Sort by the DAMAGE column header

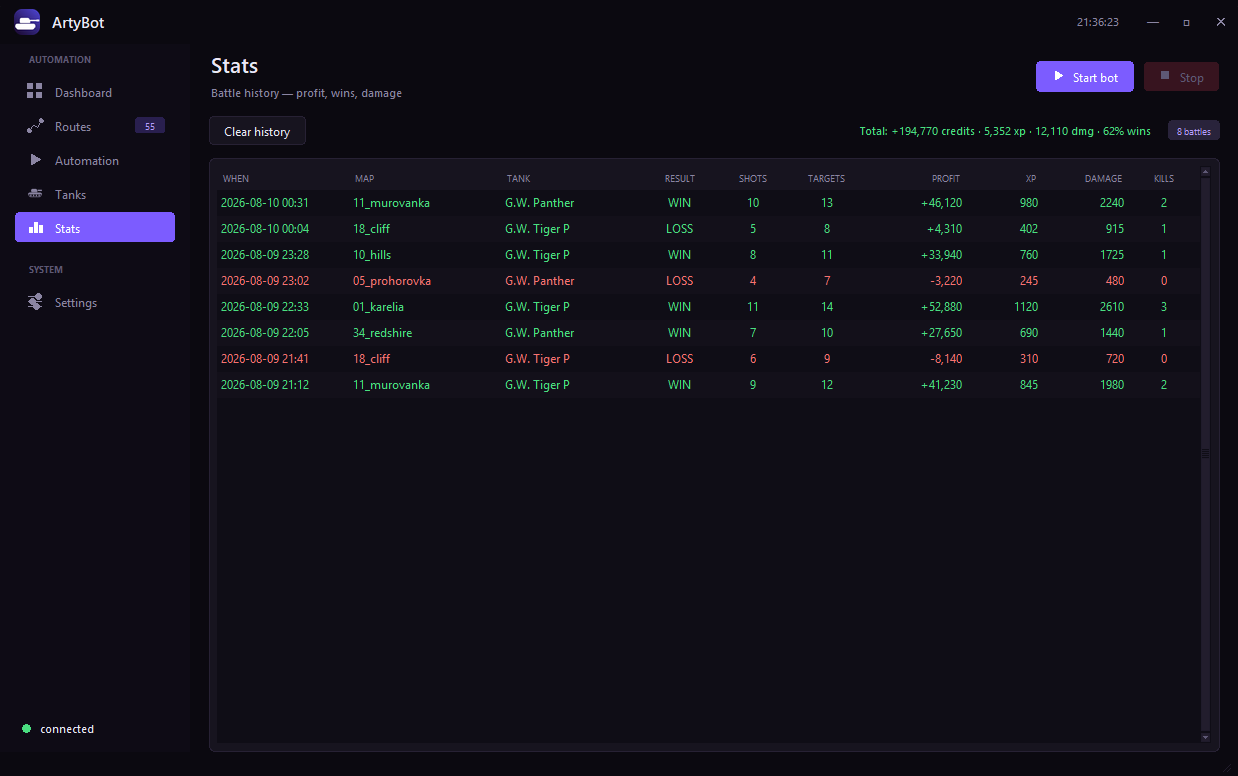pyautogui.click(x=1103, y=179)
